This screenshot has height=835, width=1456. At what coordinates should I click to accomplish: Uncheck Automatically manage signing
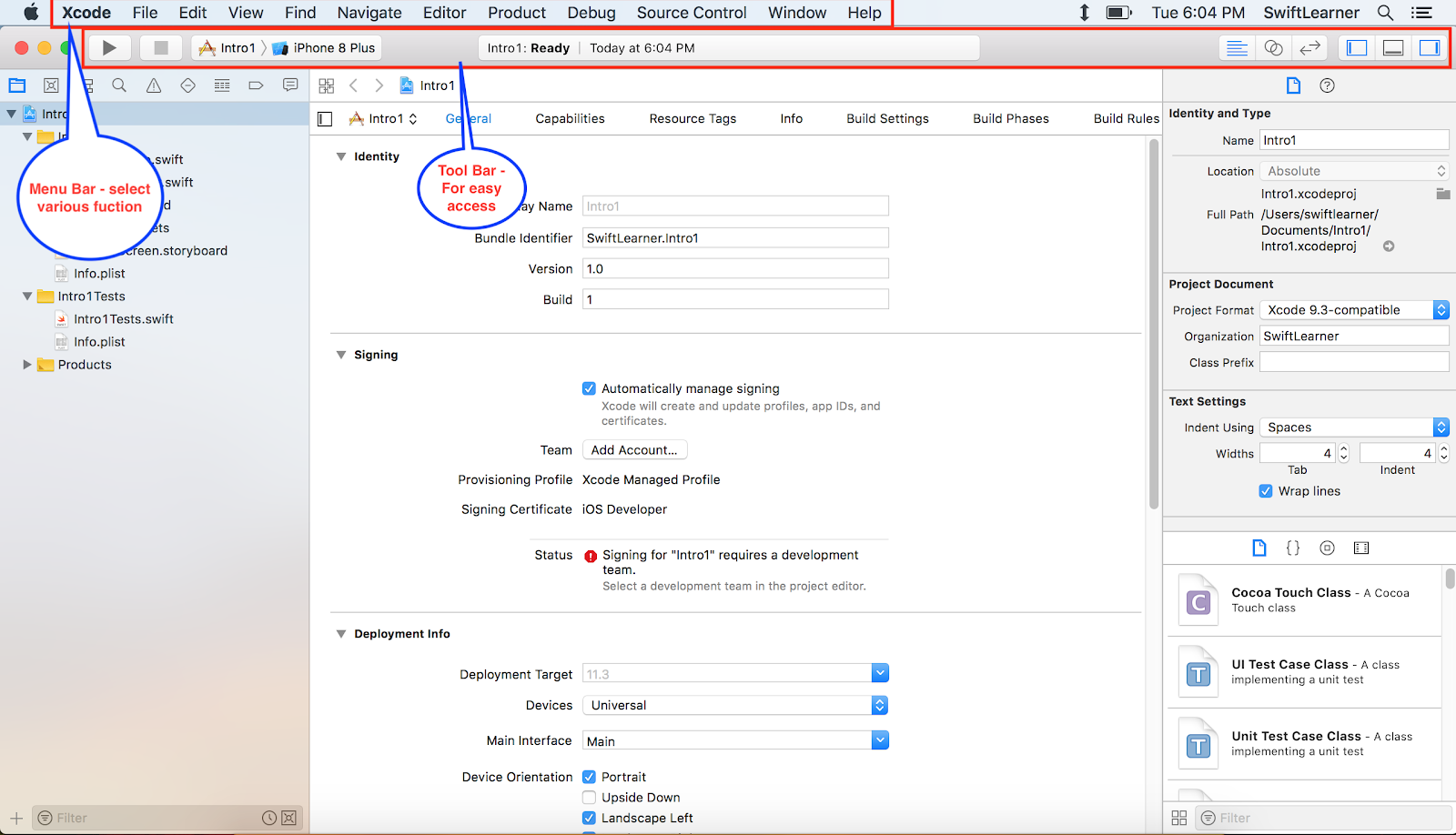pyautogui.click(x=589, y=388)
